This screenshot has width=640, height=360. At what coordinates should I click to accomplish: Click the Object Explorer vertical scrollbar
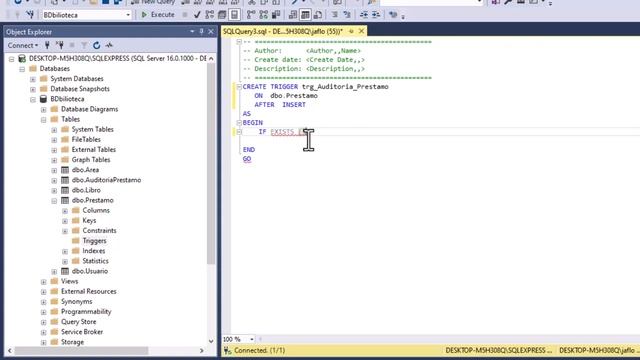[x=211, y=163]
